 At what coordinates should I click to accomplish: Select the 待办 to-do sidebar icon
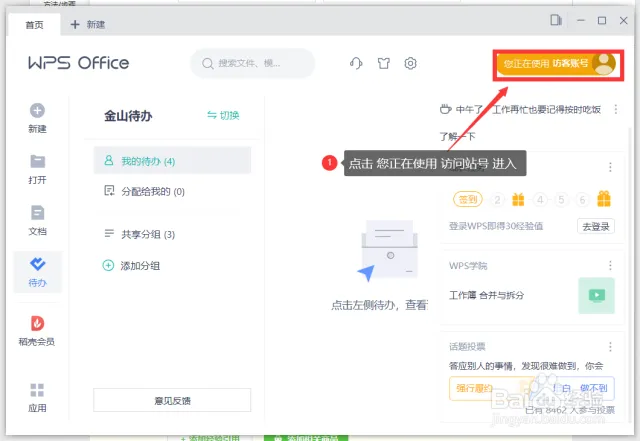38,264
